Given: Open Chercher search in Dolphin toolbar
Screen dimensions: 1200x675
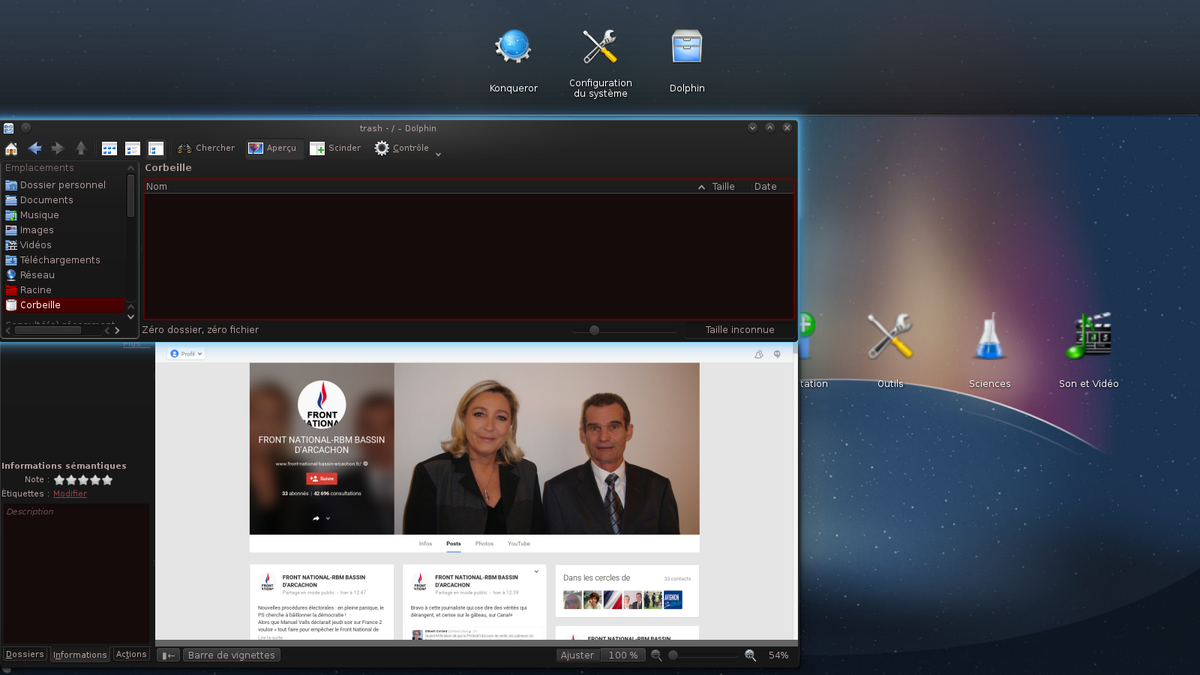Looking at the screenshot, I should [206, 148].
